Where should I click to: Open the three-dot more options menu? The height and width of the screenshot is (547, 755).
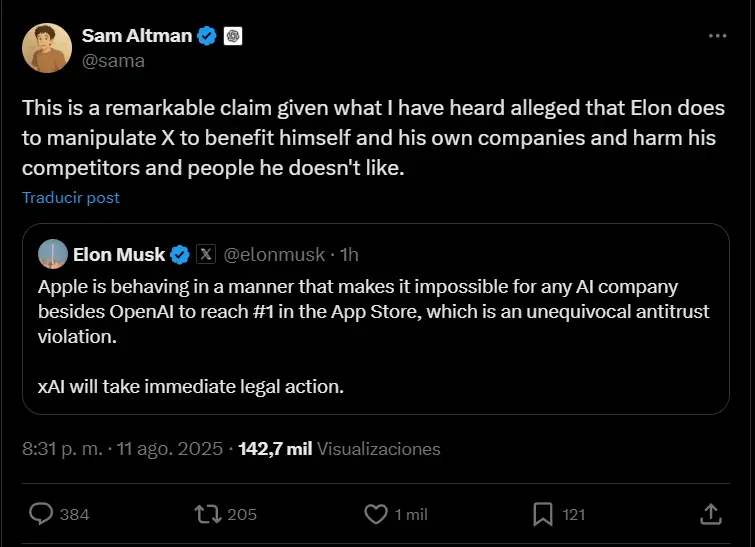[717, 36]
